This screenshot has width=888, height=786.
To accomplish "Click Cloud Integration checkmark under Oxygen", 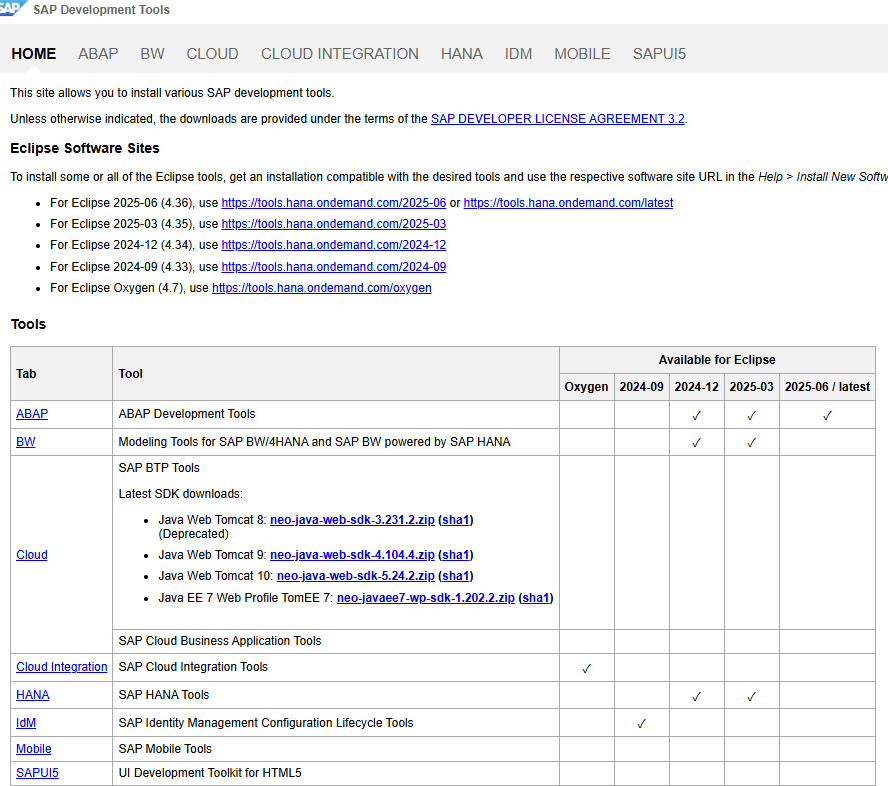I will pyautogui.click(x=587, y=669).
